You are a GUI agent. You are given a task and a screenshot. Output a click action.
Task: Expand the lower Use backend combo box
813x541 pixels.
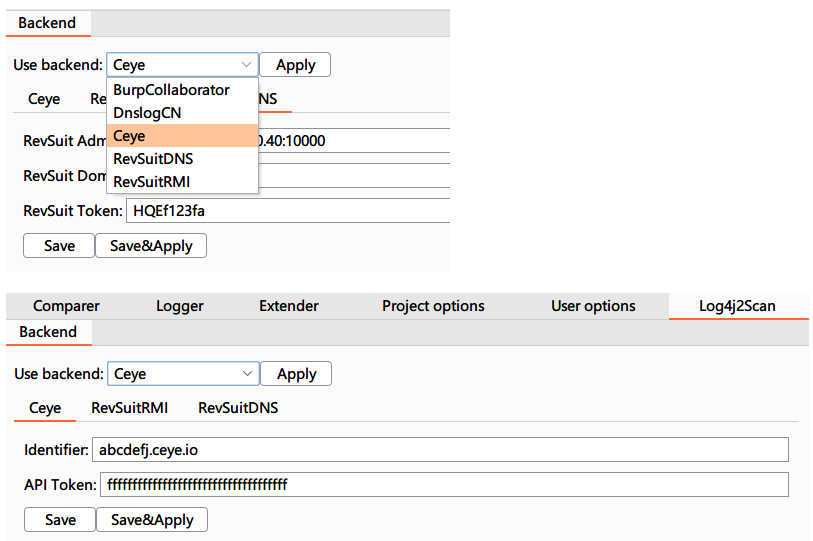tap(183, 373)
